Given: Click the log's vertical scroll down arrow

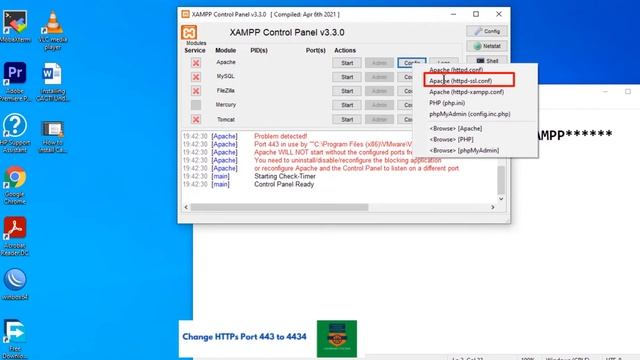Looking at the screenshot, I should (501, 199).
